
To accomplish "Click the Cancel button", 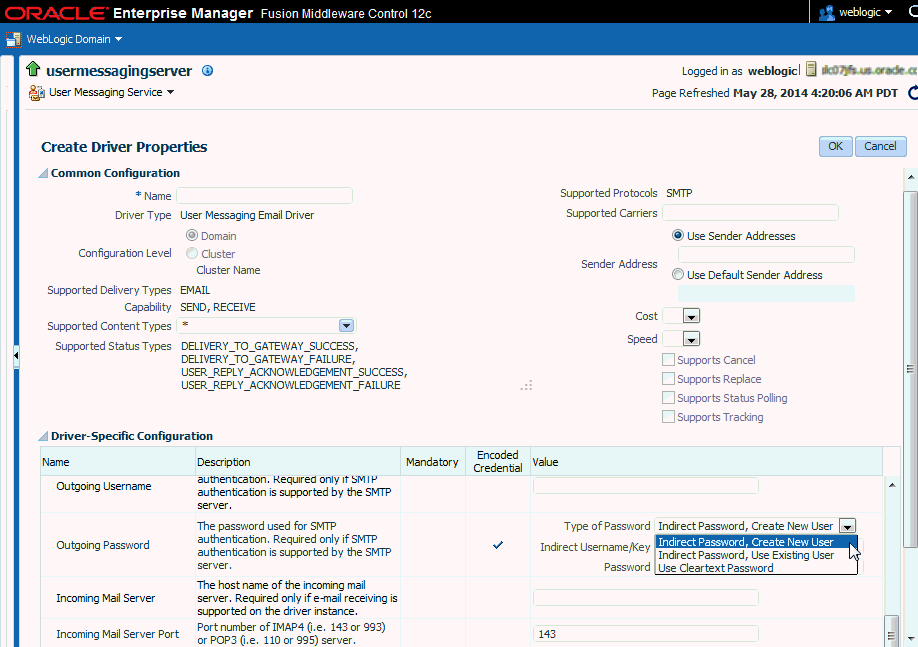I will (881, 146).
